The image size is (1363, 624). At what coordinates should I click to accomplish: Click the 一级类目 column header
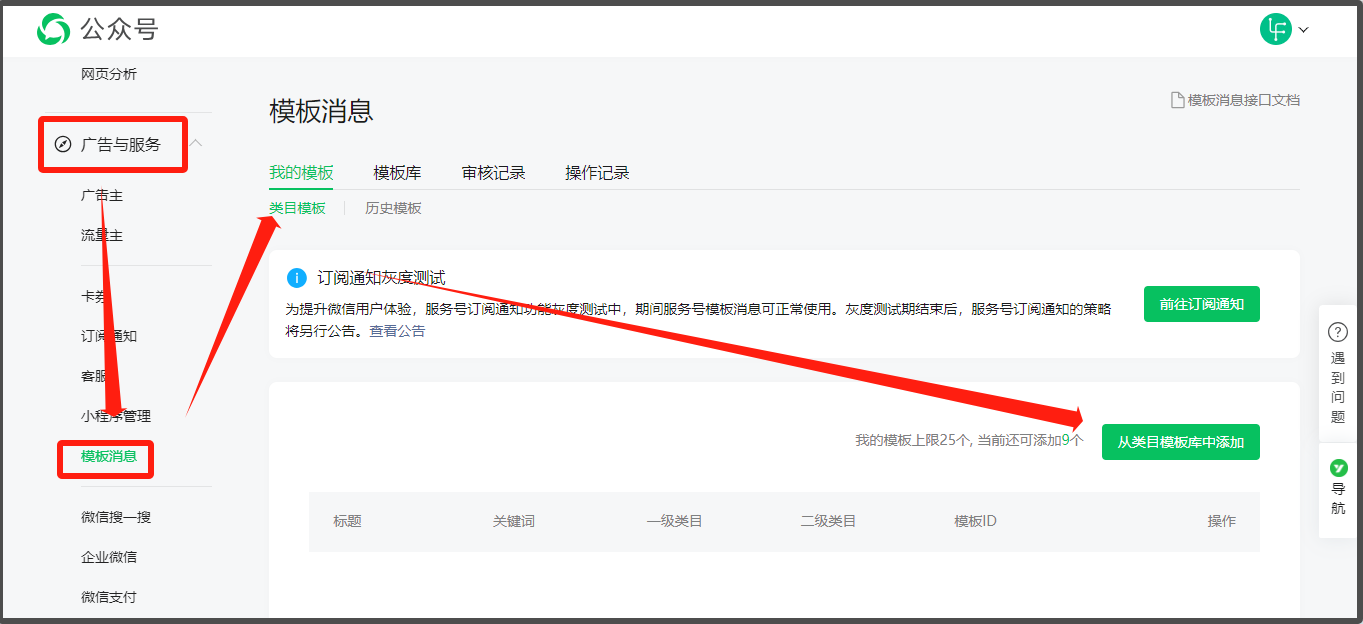click(x=674, y=521)
